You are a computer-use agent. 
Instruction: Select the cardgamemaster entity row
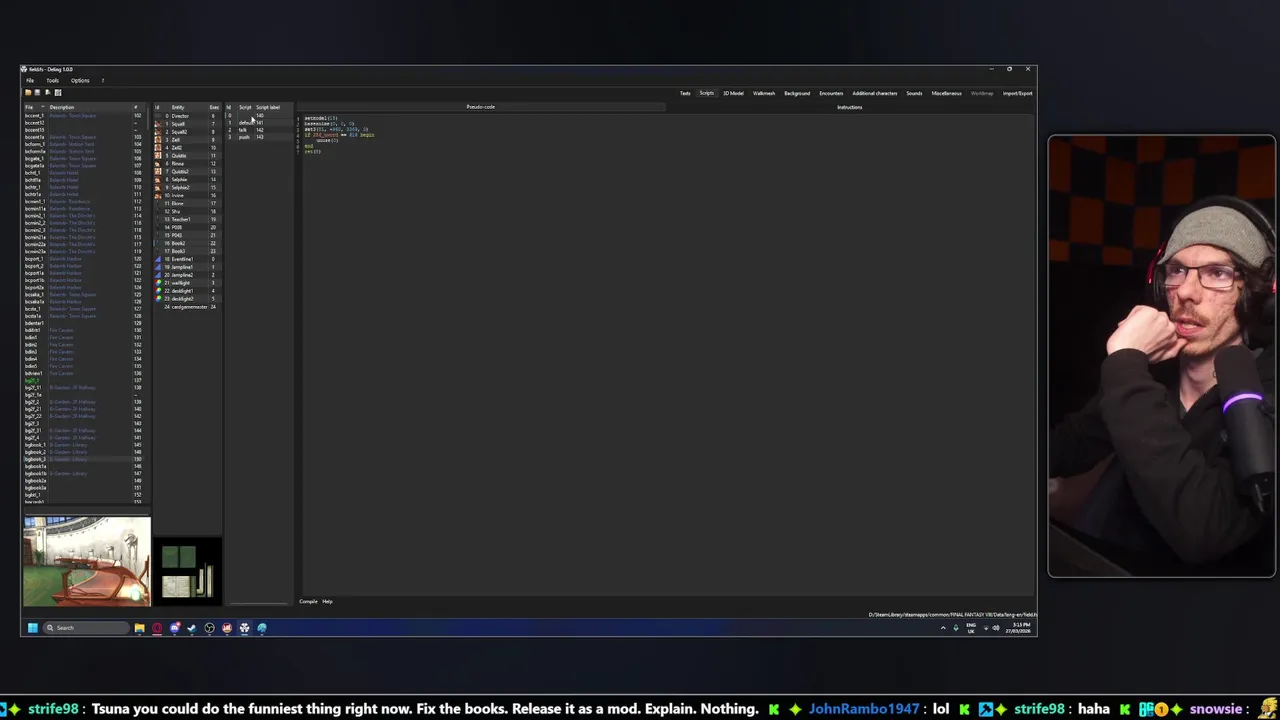187,307
